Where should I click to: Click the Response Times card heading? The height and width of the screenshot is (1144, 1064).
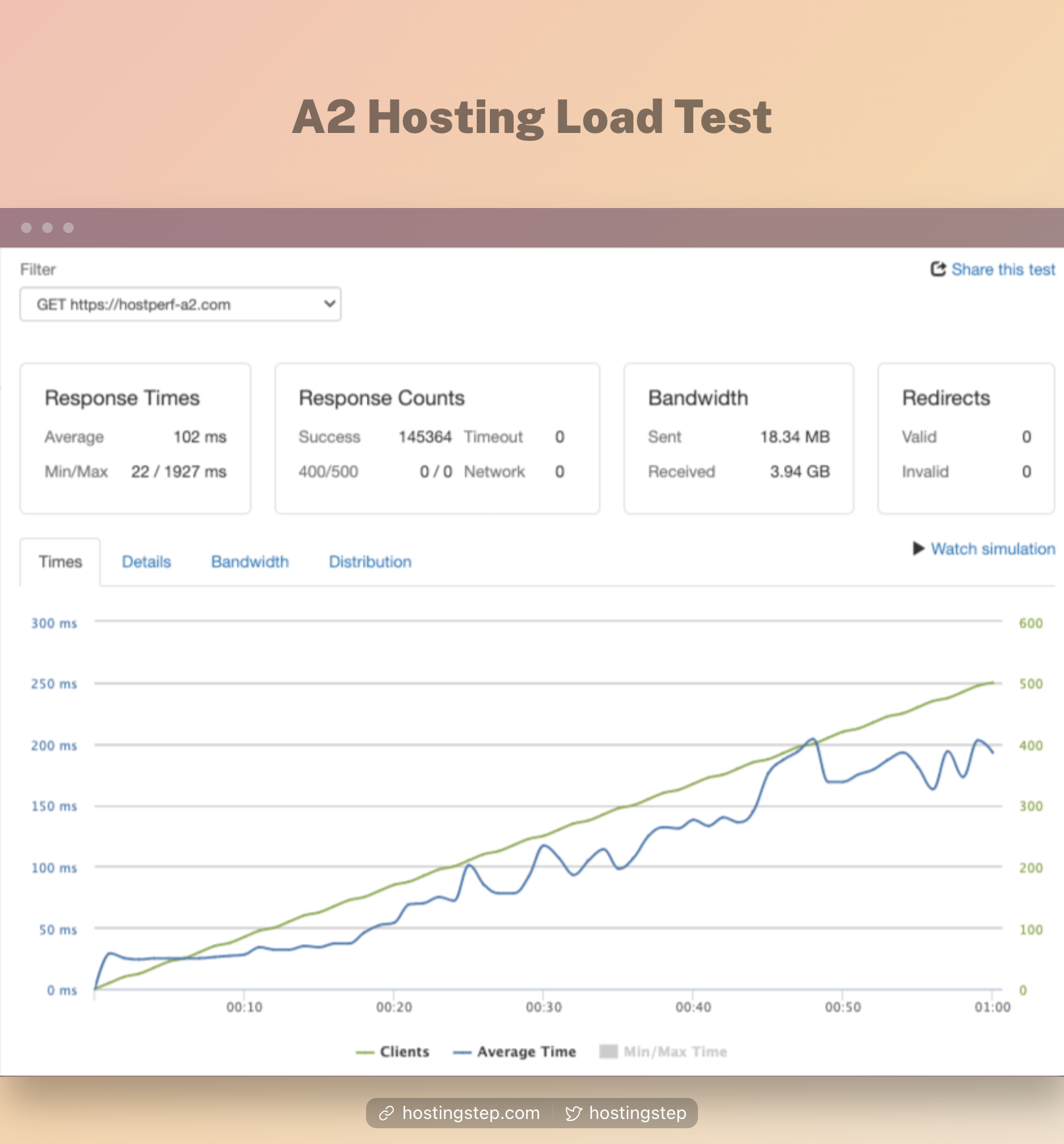click(122, 398)
